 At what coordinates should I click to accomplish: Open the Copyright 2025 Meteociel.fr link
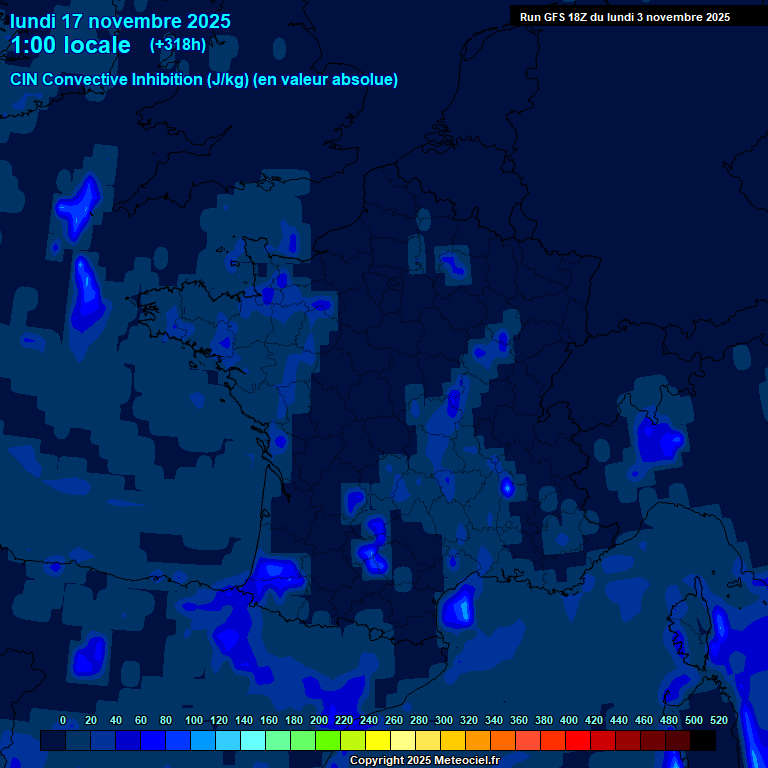coord(424,761)
